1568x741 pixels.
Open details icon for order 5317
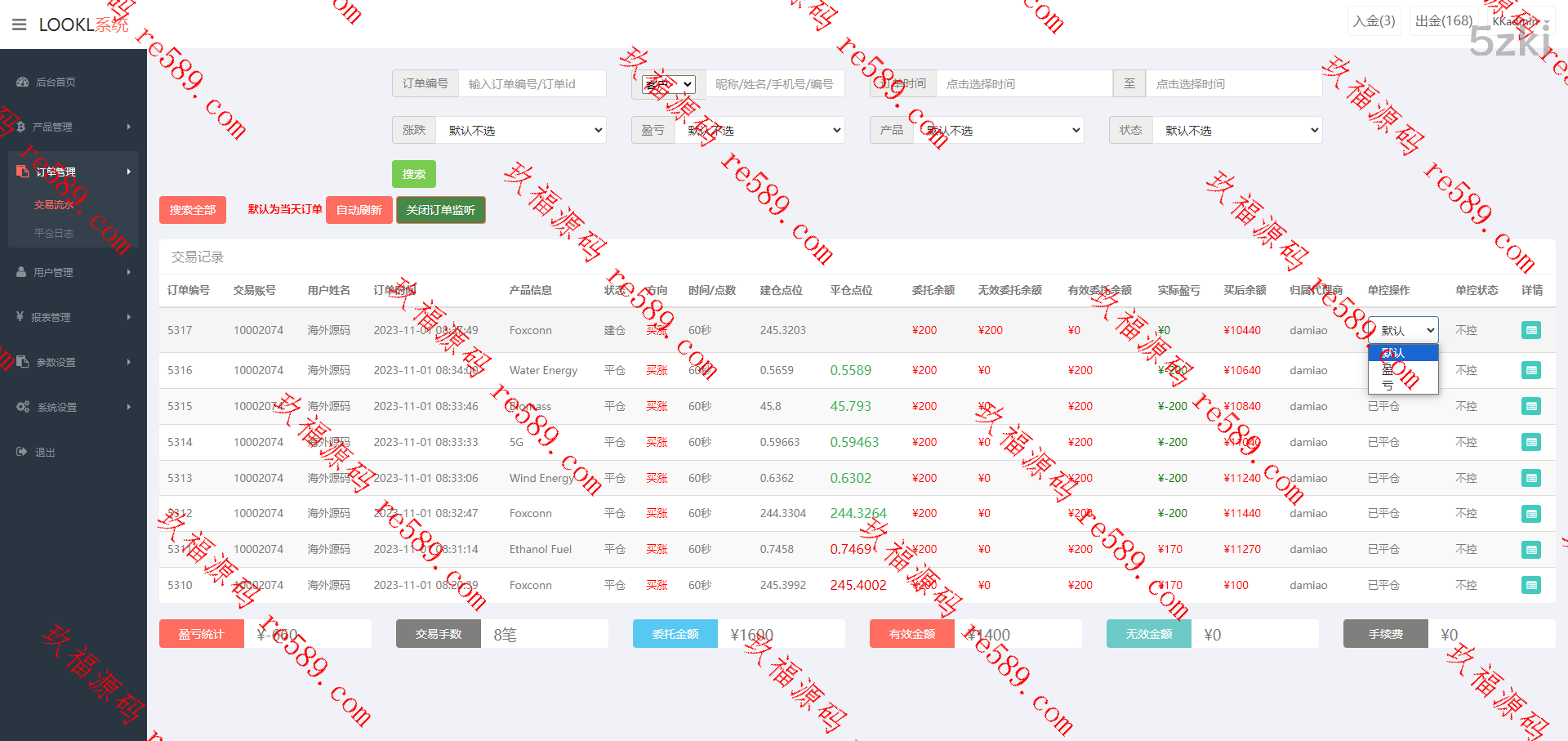tap(1531, 330)
